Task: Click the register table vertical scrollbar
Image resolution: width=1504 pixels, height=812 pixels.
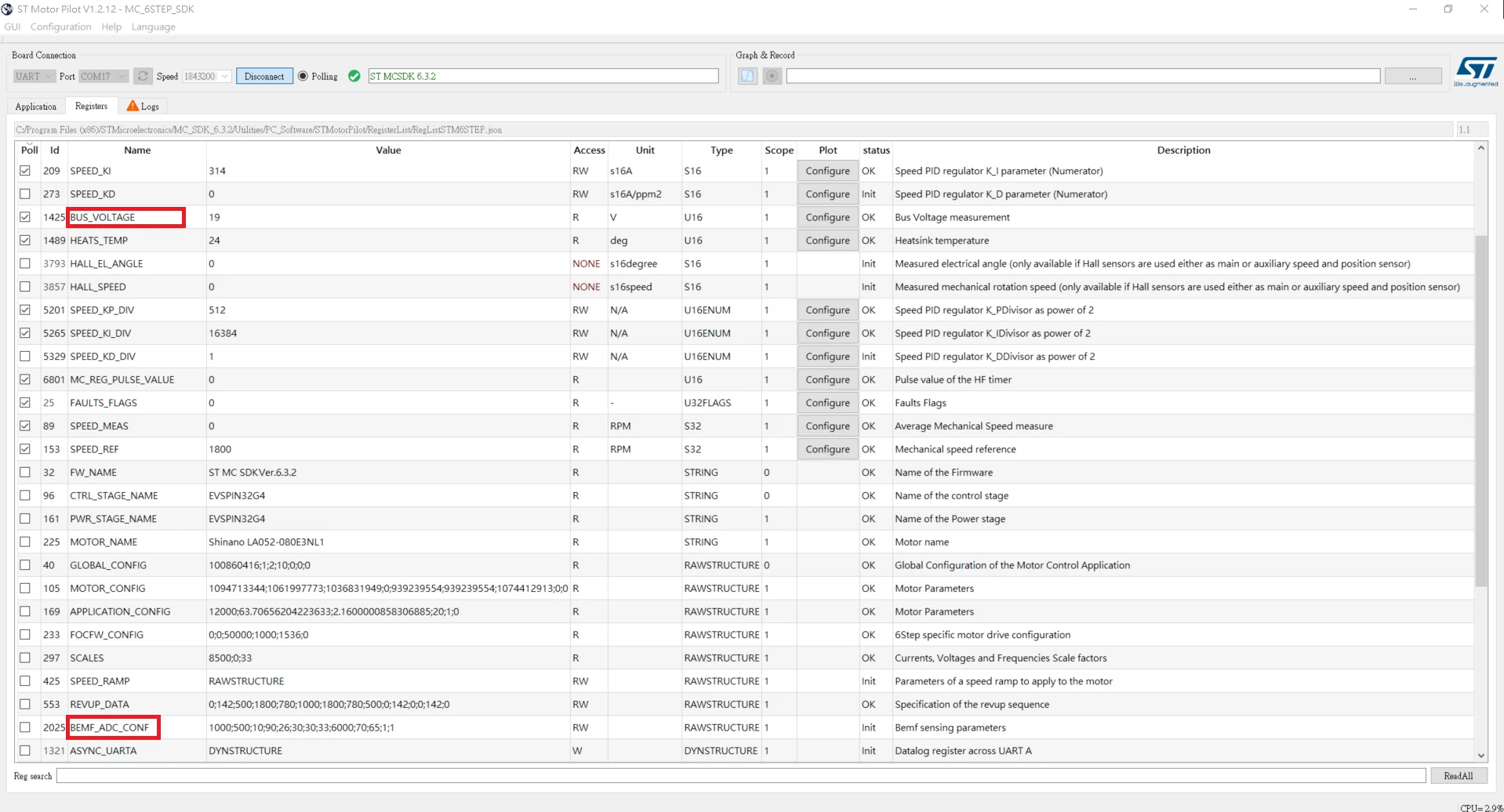Action: tap(1481, 410)
